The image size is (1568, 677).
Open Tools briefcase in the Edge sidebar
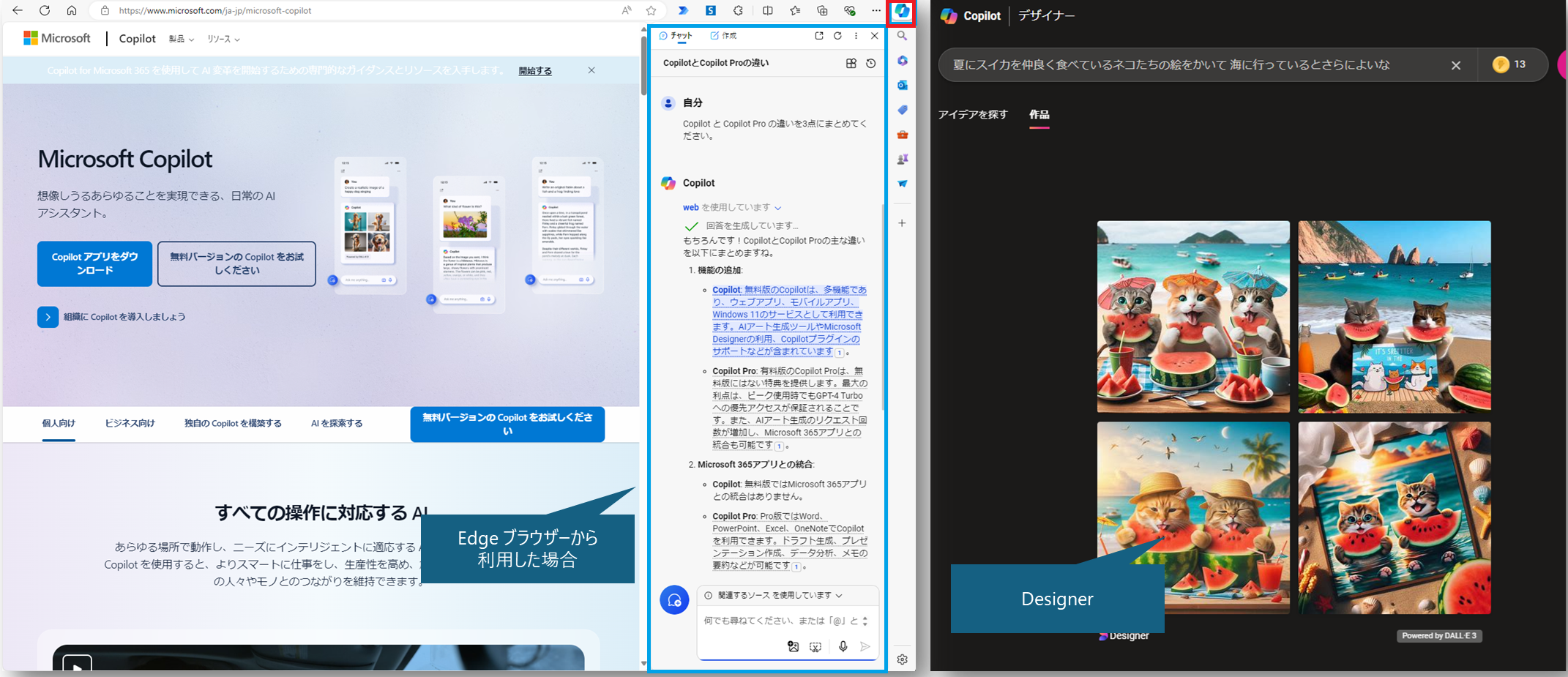coord(903,135)
